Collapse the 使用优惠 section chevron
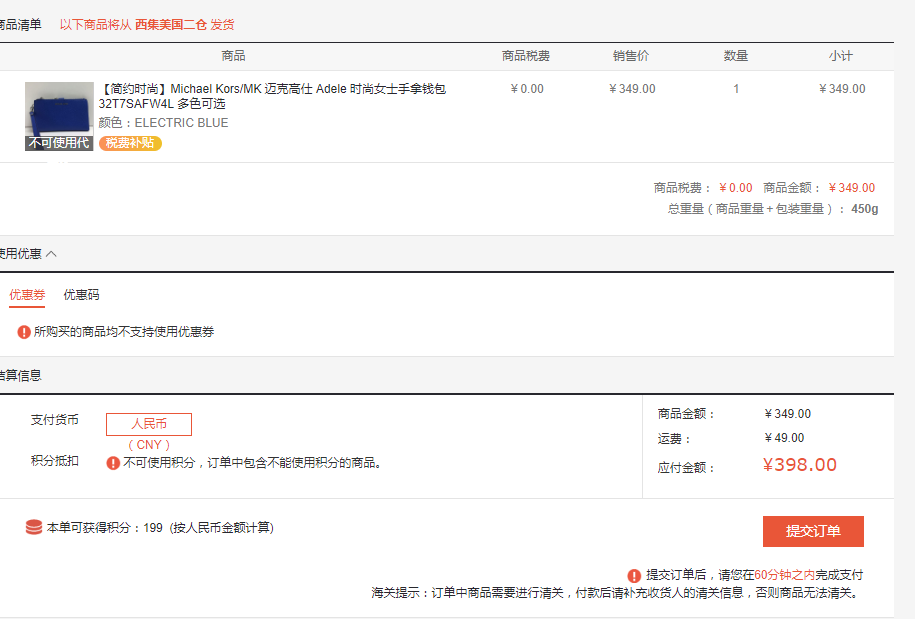The image size is (915, 619). (51, 254)
